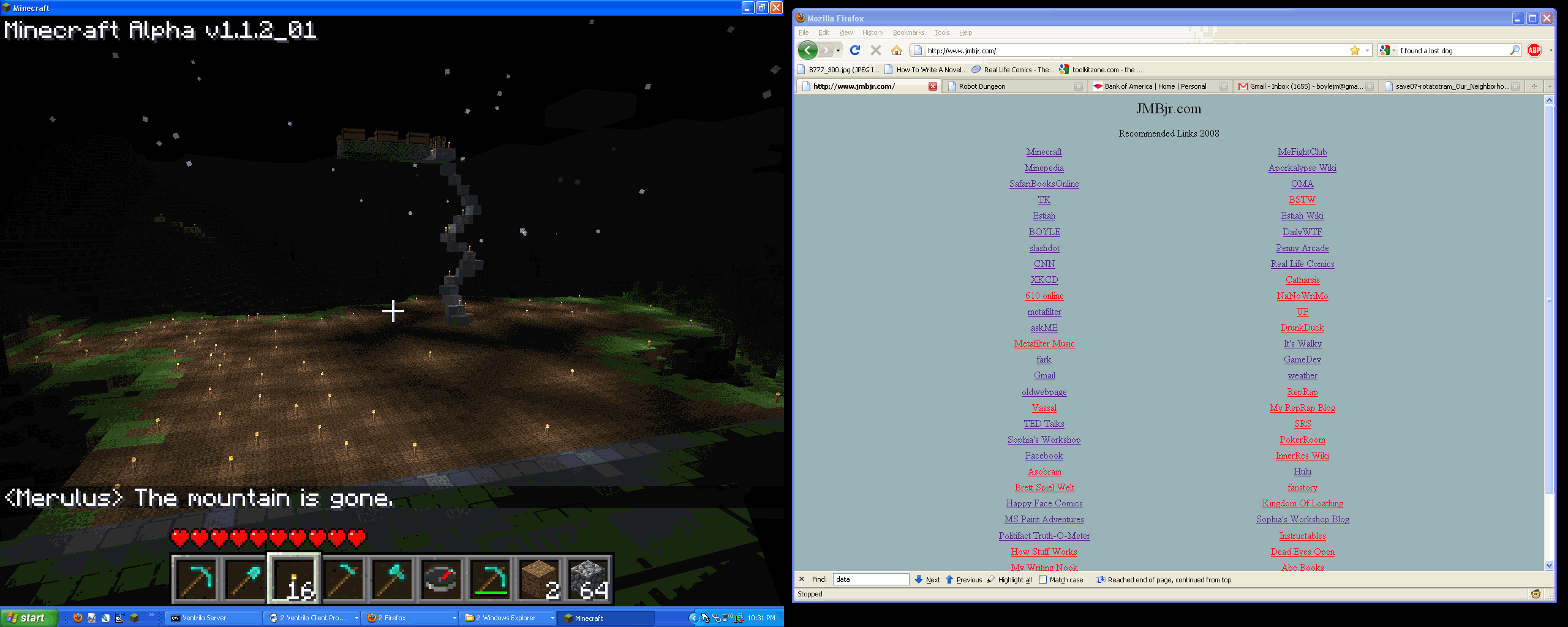The width and height of the screenshot is (1568, 627).
Task: Click the Find Previous arrow button
Action: coord(963,579)
